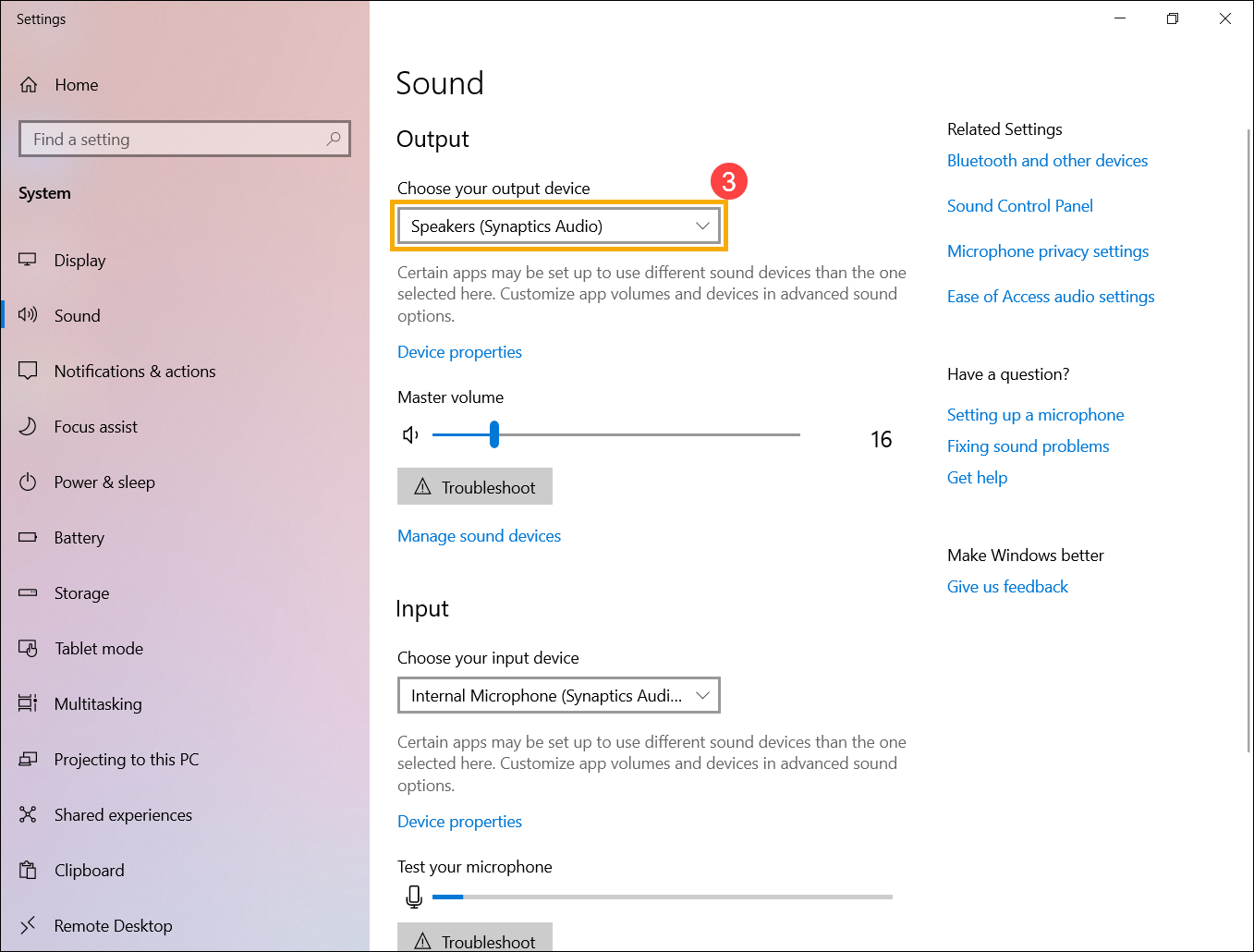
Task: Click the Storage drive icon
Action: 28,592
